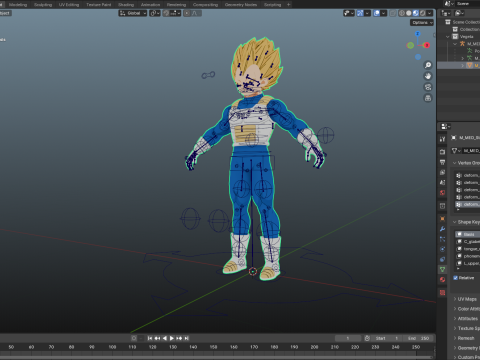
Task: Toggle the Relative shape keys checkbox
Action: (455, 278)
